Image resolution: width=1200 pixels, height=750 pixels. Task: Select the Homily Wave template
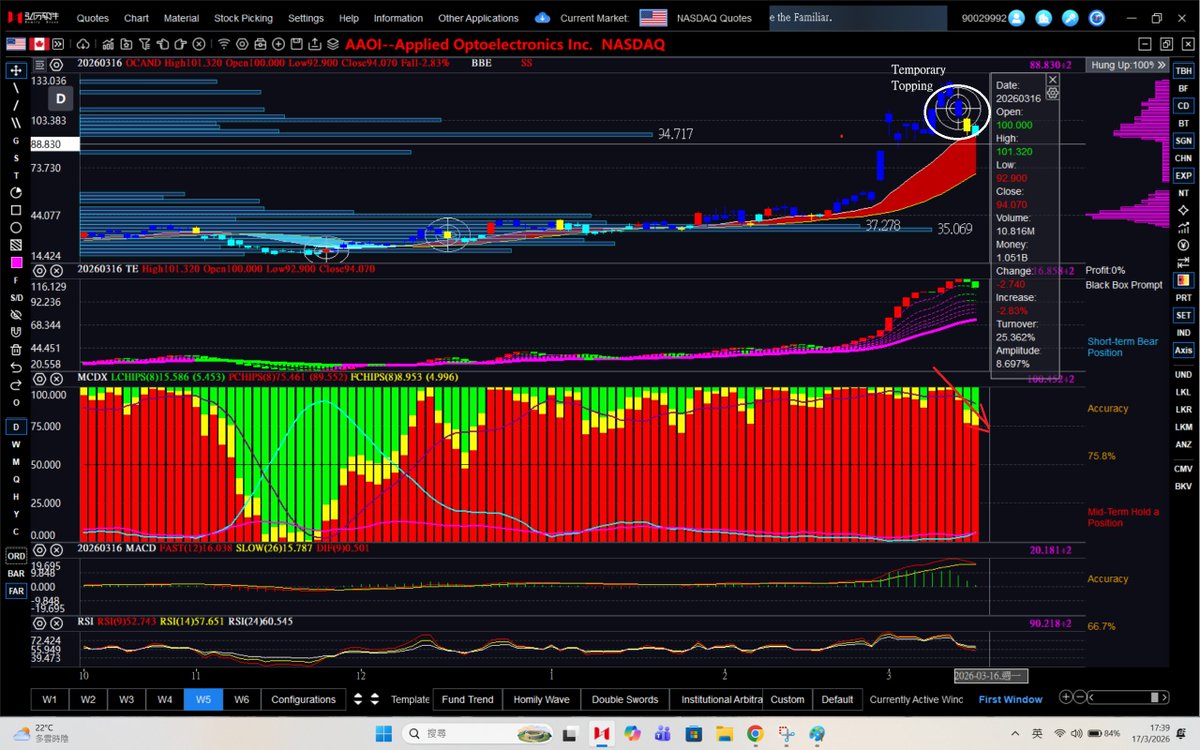[x=541, y=699]
